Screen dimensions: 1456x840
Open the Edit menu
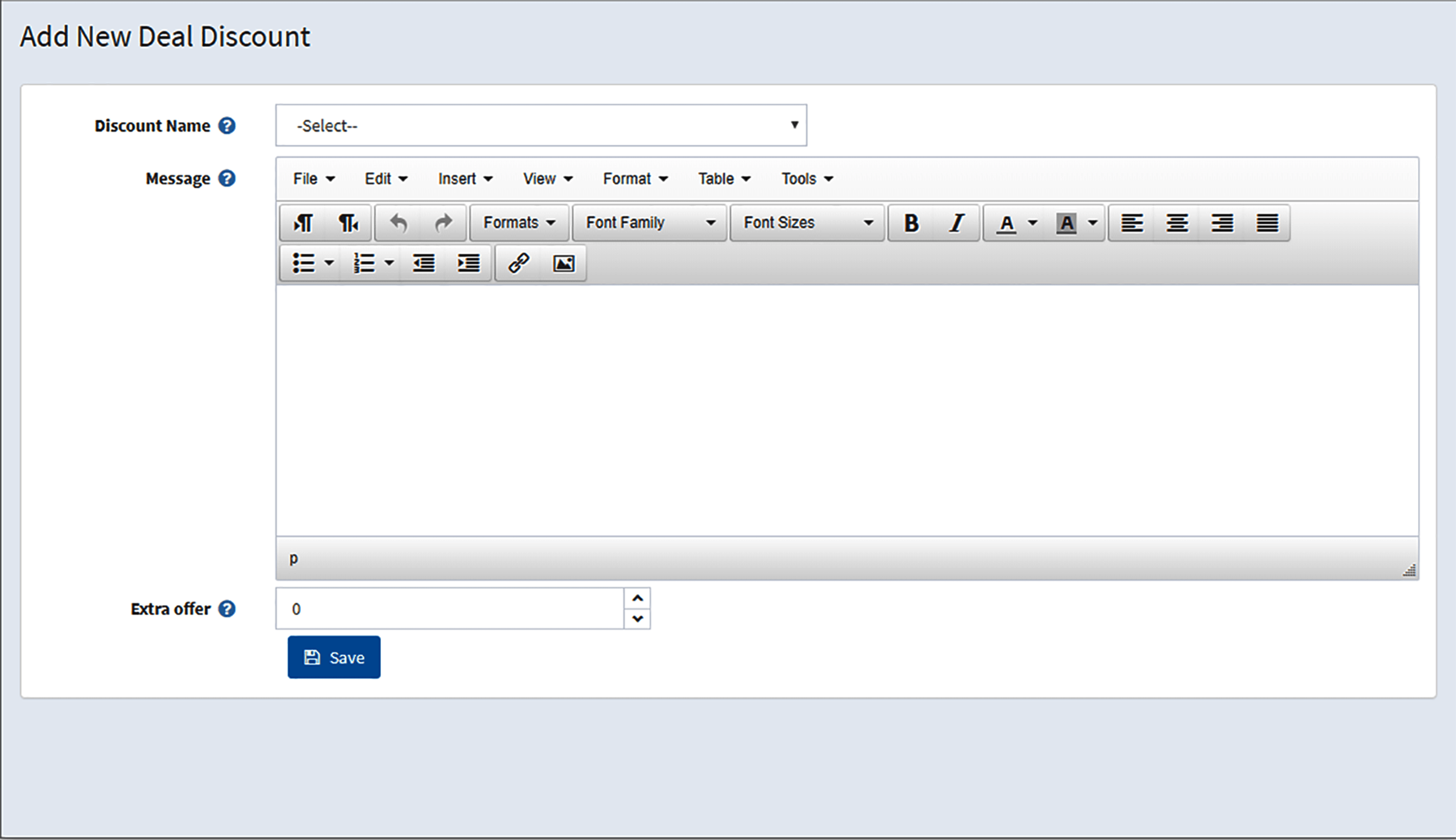coord(386,179)
